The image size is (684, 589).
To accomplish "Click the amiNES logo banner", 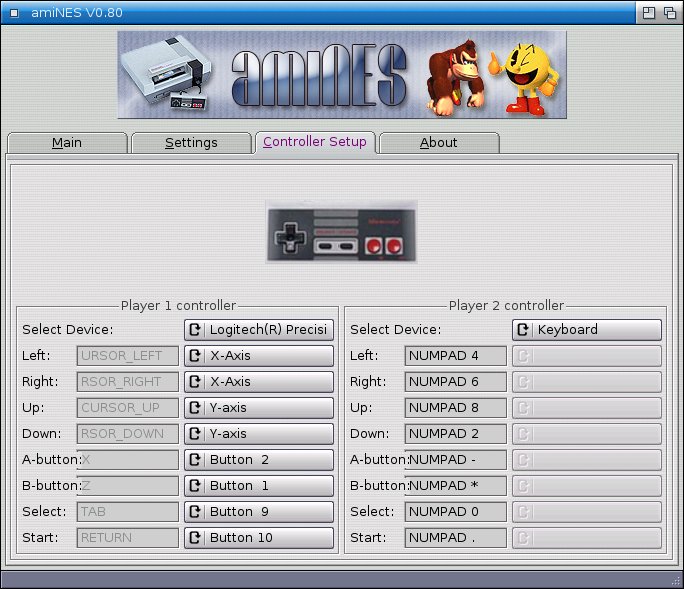I will tap(342, 75).
